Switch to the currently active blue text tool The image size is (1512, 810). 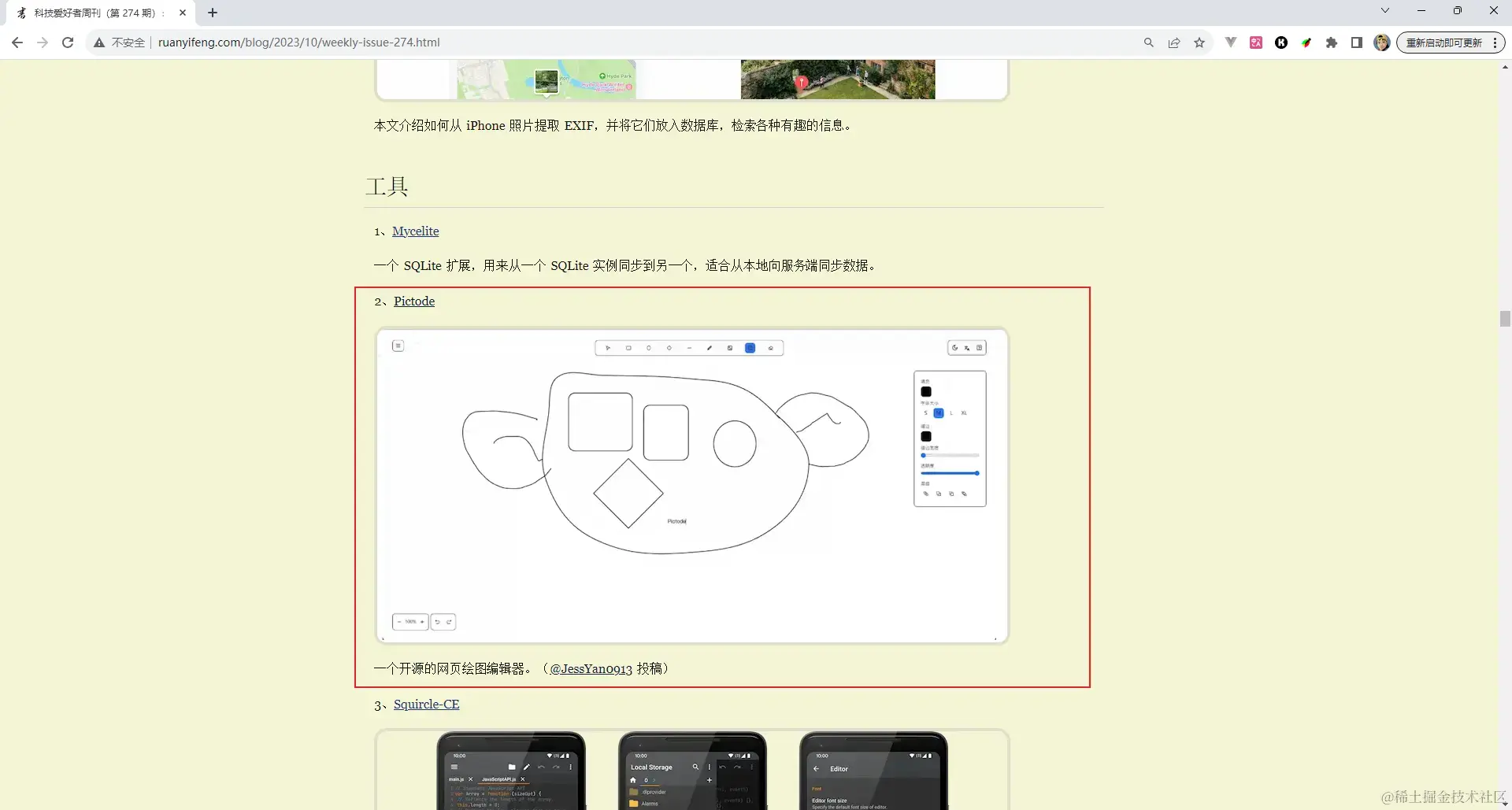tap(750, 347)
